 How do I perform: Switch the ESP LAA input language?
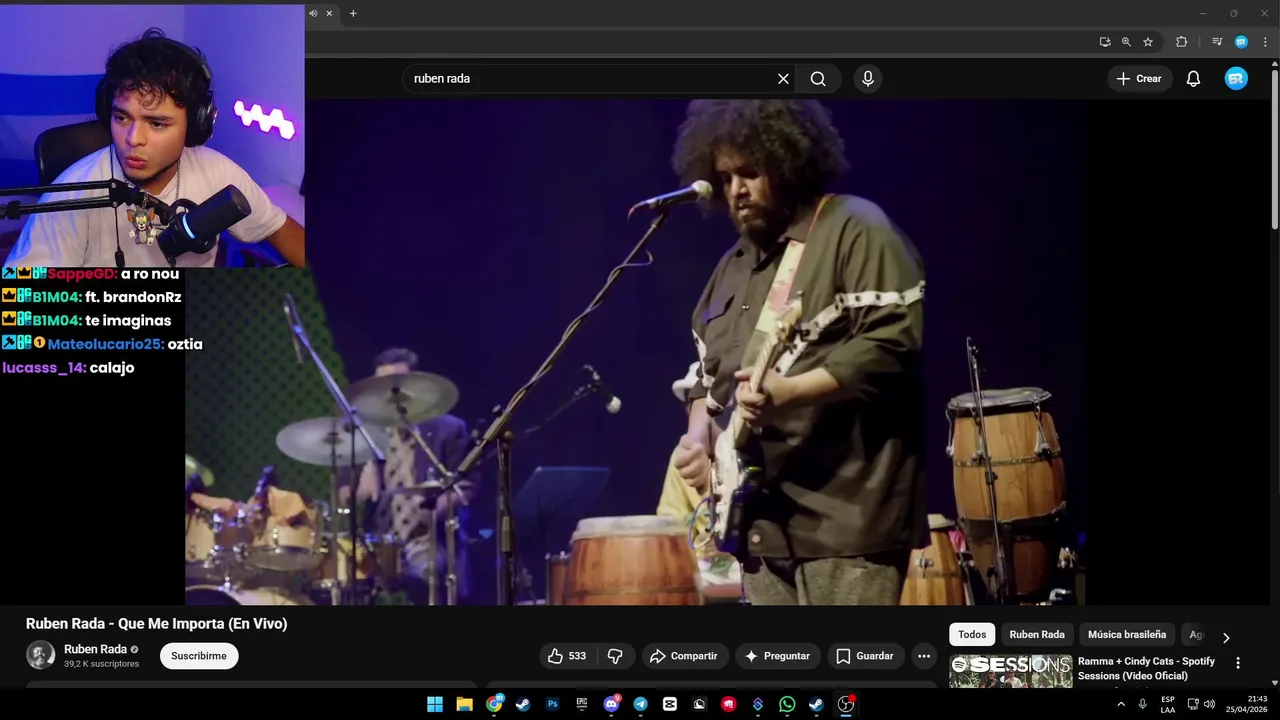pyautogui.click(x=1168, y=704)
